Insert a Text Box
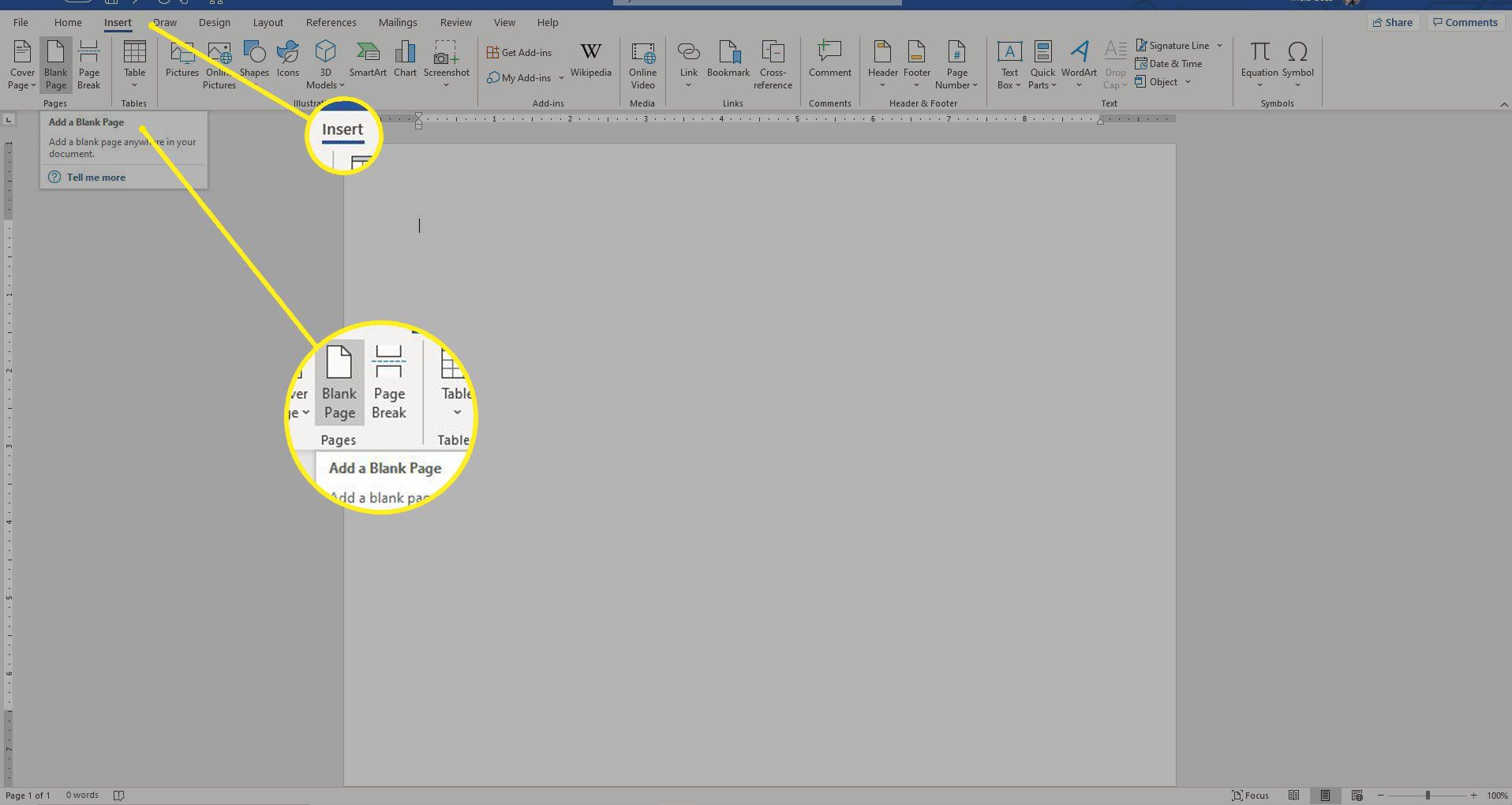This screenshot has height=805, width=1512. click(x=1009, y=65)
